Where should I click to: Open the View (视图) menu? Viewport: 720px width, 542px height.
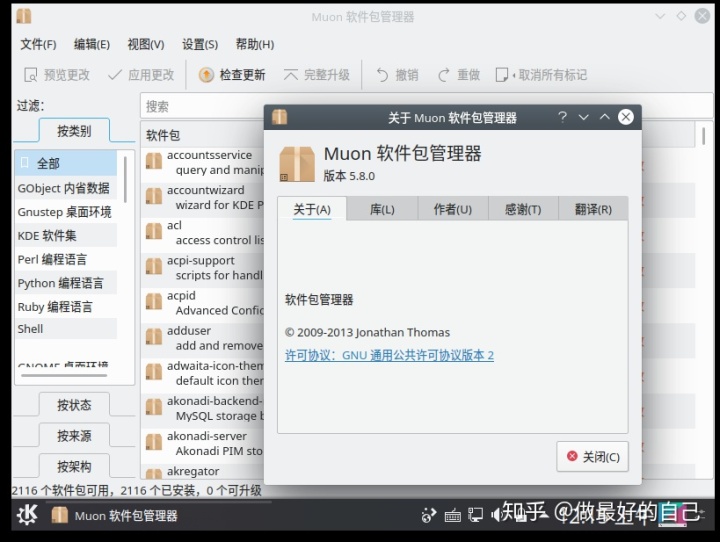pyautogui.click(x=146, y=45)
